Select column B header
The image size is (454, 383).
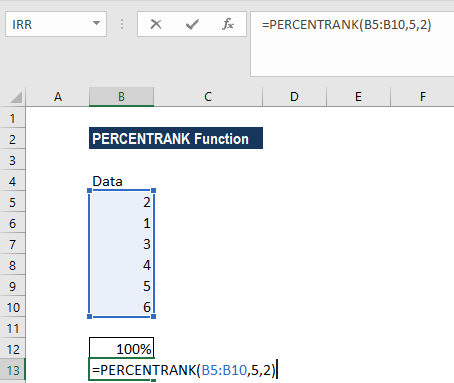pyautogui.click(x=121, y=97)
